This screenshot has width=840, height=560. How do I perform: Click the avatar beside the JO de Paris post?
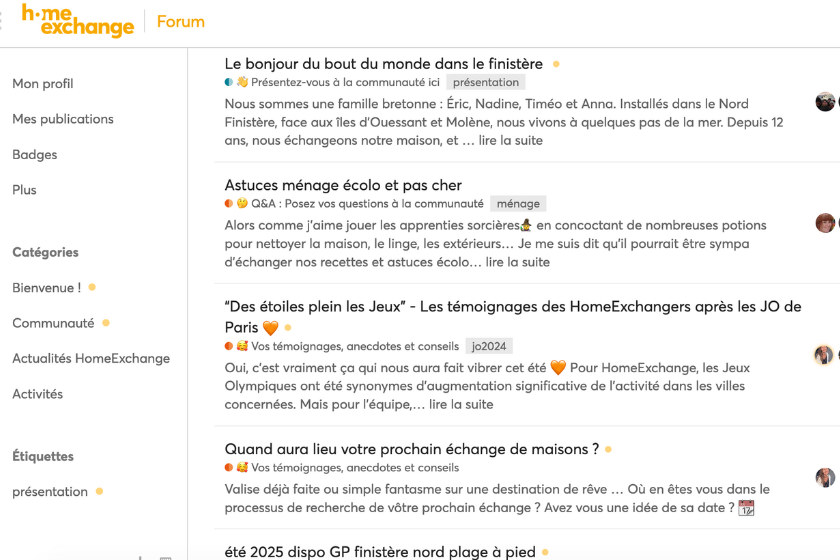(x=824, y=355)
